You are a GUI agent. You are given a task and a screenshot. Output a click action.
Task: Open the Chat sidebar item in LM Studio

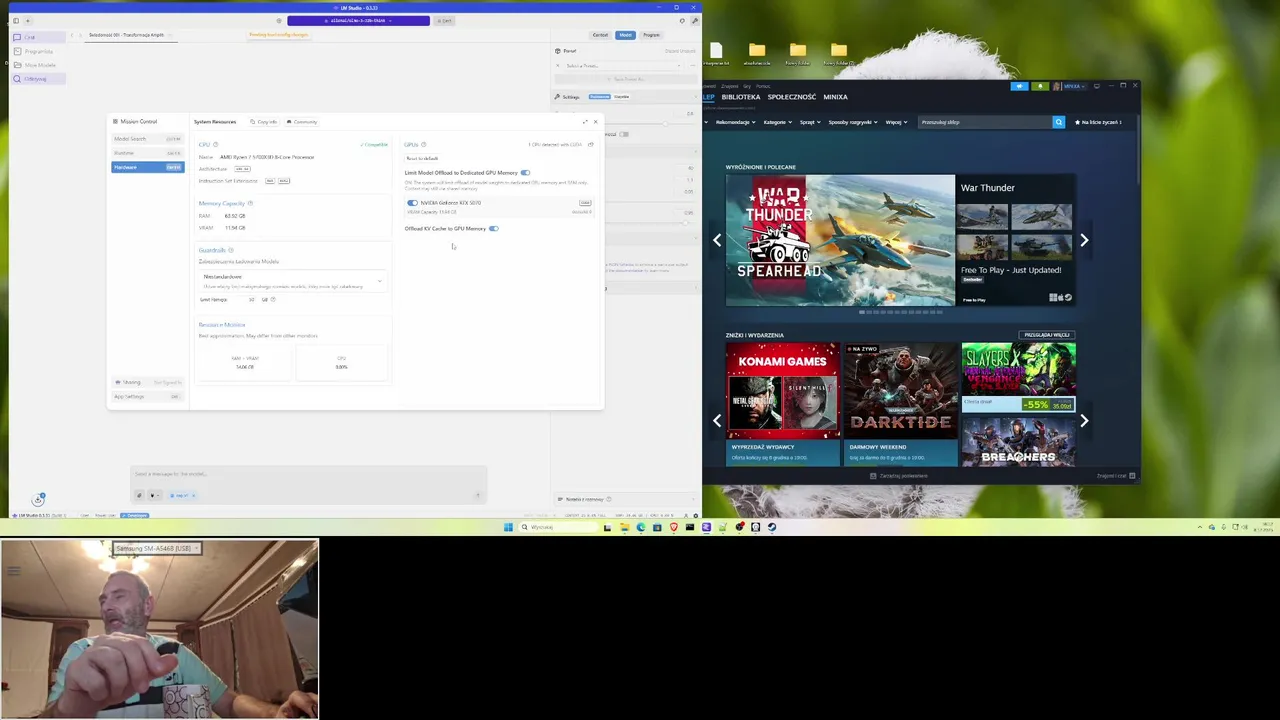click(x=37, y=37)
